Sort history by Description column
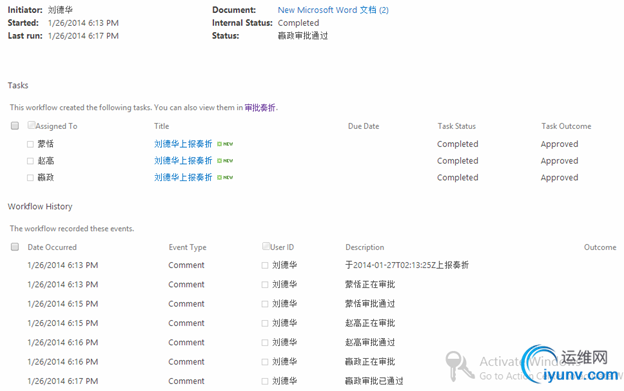The height and width of the screenshot is (391, 624). [365, 247]
